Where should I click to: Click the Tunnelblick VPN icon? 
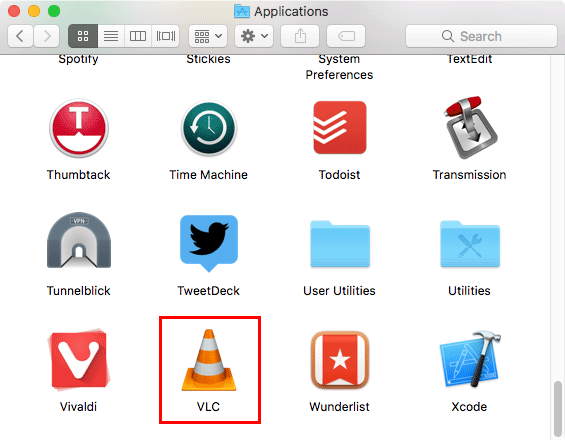(x=79, y=240)
